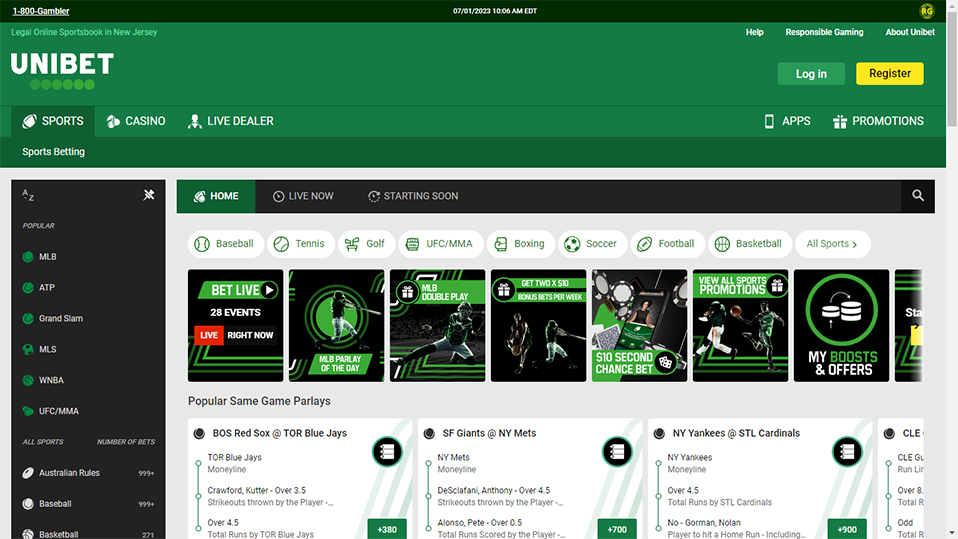Switch to the Live Now tab
This screenshot has height=539, width=958.
tap(303, 196)
